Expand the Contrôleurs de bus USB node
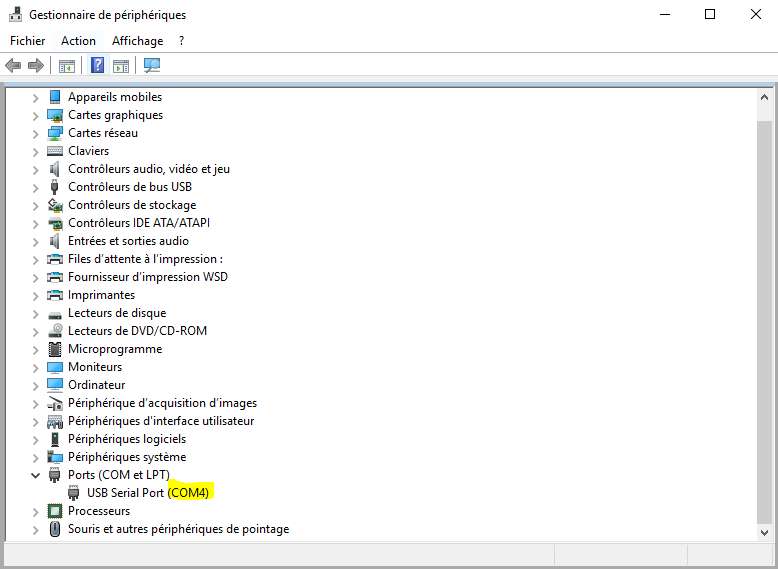The image size is (778, 569). (x=35, y=188)
